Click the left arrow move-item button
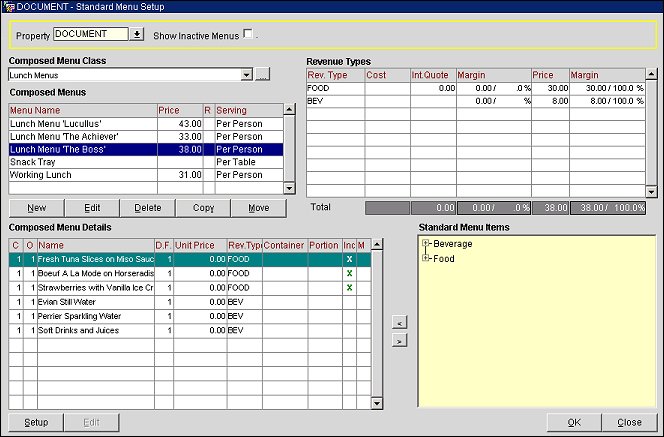664x437 pixels. tap(397, 323)
